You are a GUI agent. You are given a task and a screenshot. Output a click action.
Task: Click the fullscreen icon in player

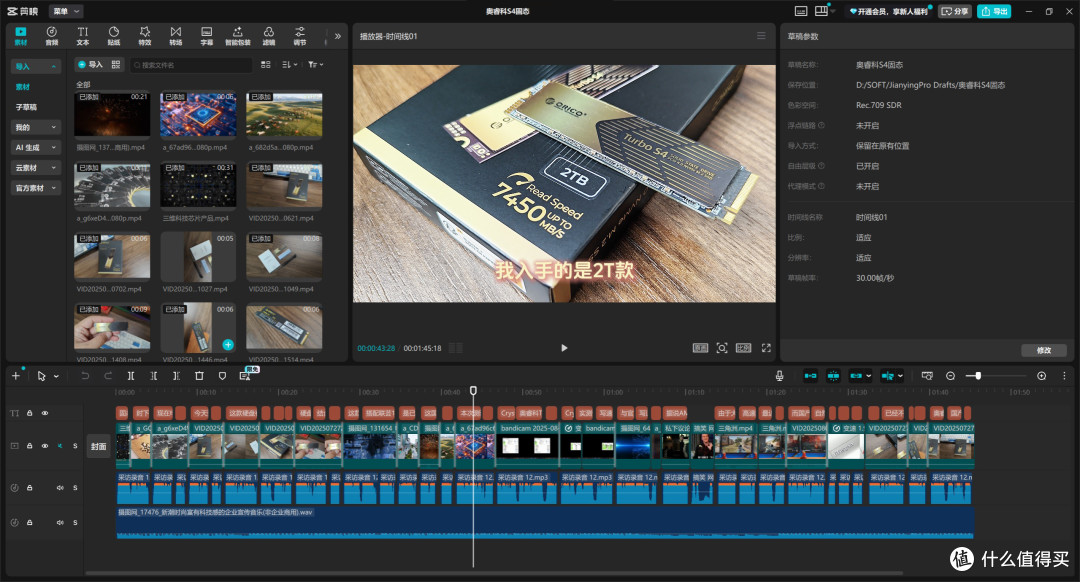pyautogui.click(x=766, y=348)
